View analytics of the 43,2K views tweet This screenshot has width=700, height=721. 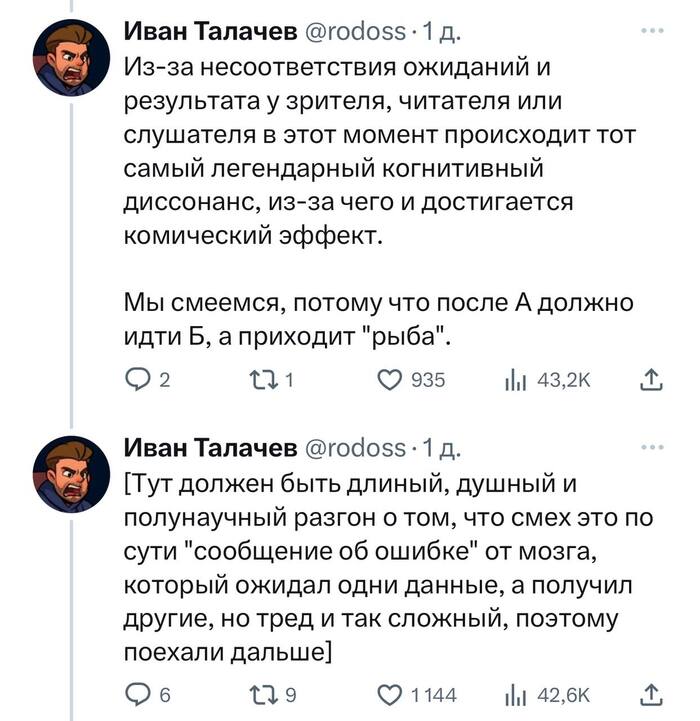pos(518,381)
